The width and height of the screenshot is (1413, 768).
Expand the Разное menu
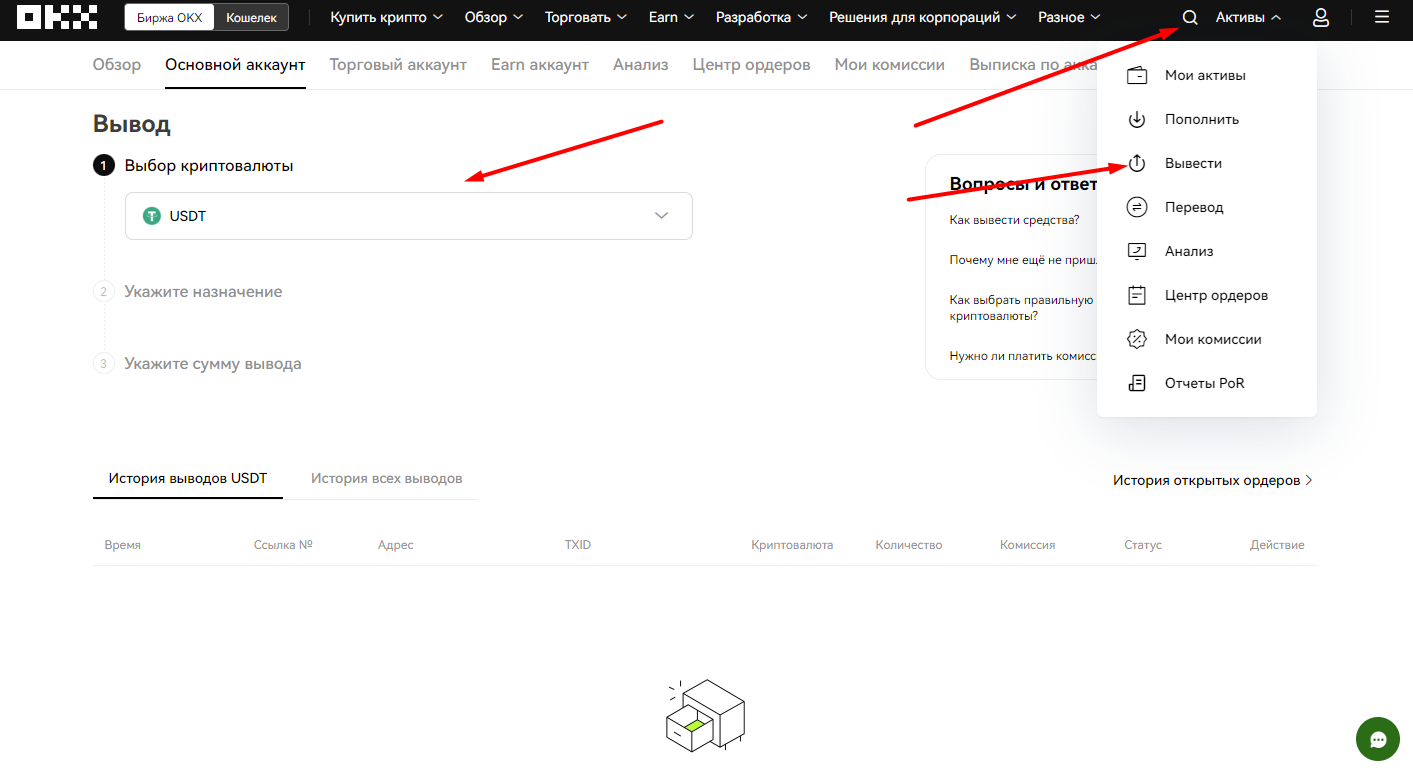(1069, 17)
